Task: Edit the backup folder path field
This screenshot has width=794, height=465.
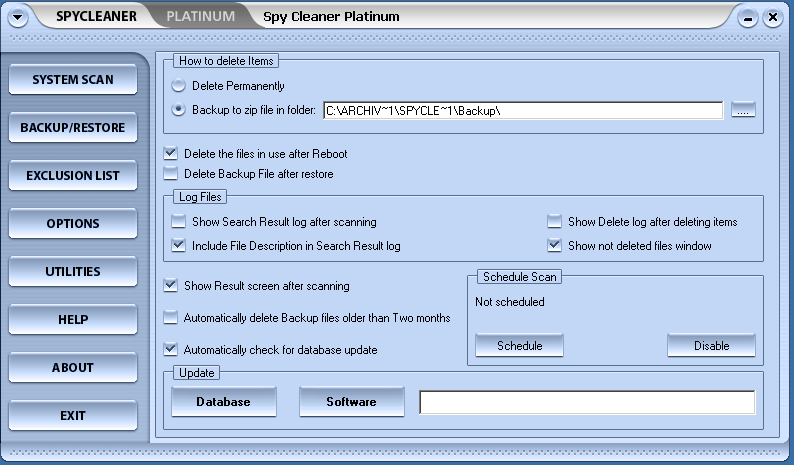Action: 523,110
